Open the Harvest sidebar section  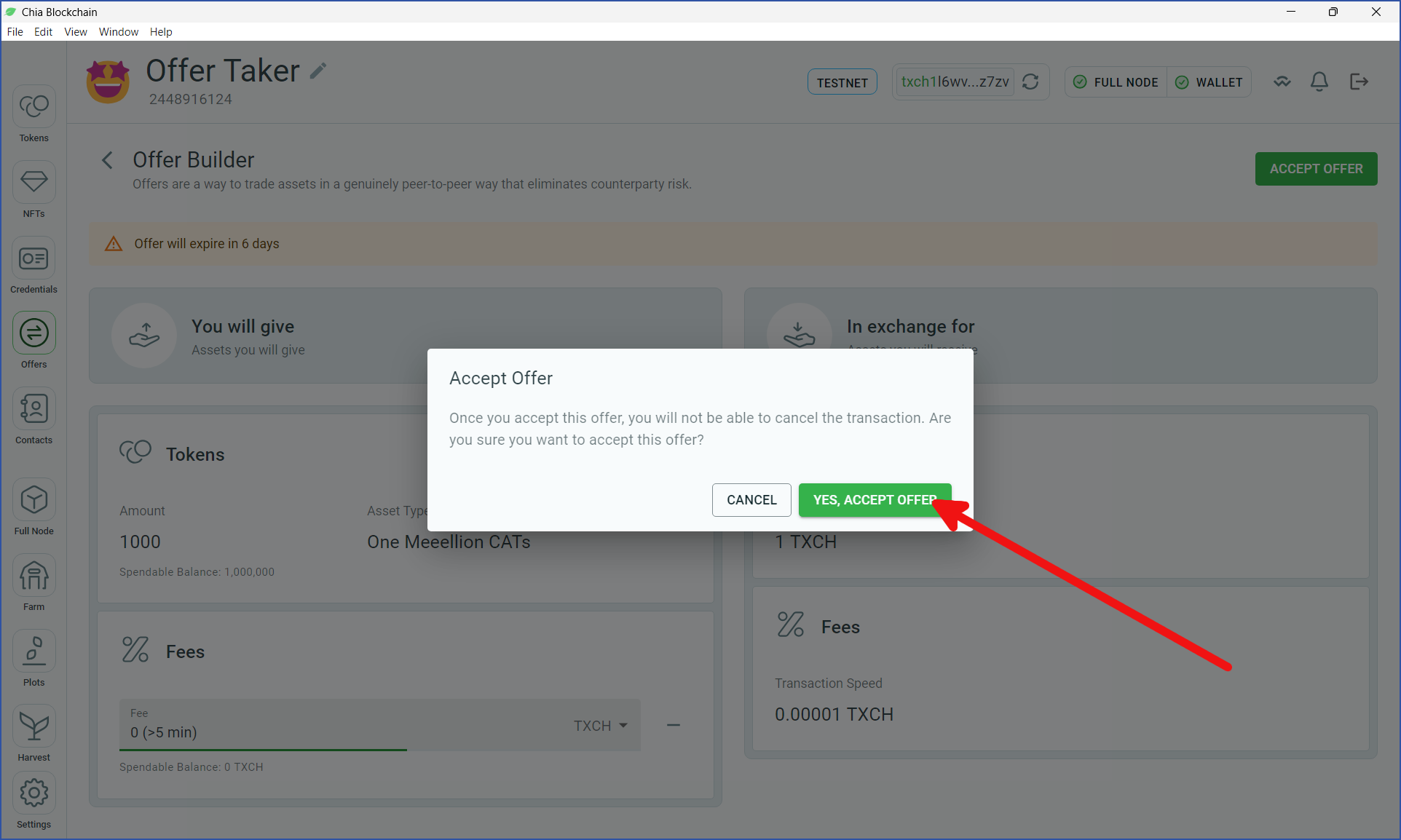tap(33, 734)
